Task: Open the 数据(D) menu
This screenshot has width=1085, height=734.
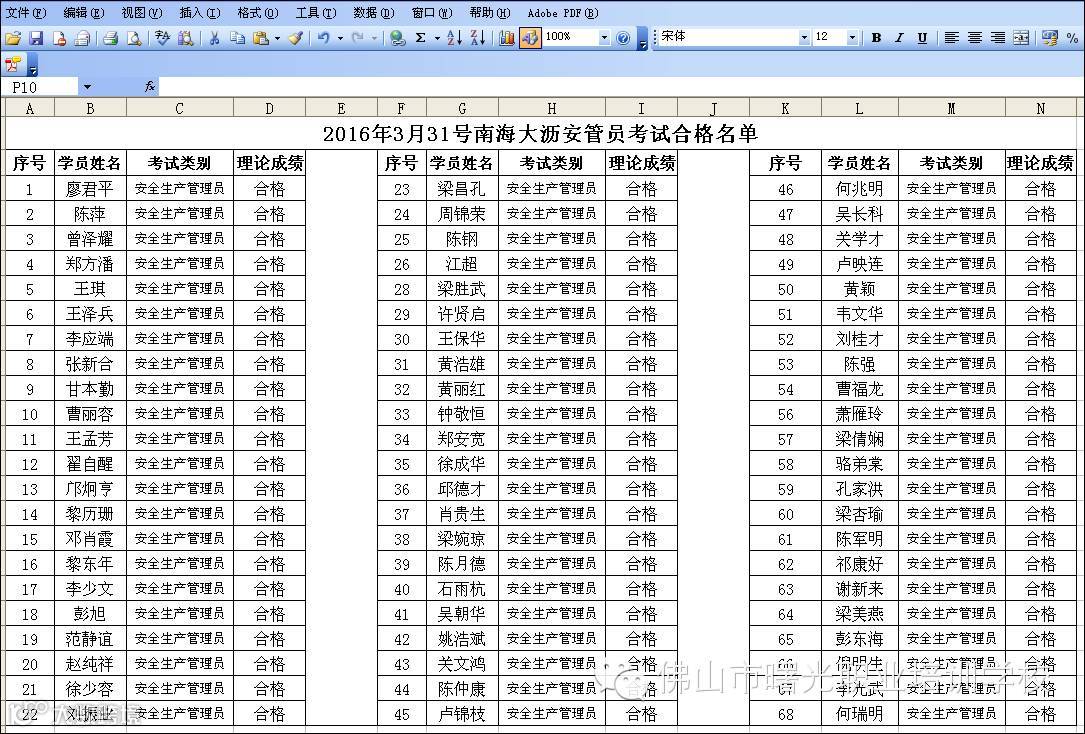Action: pos(374,13)
